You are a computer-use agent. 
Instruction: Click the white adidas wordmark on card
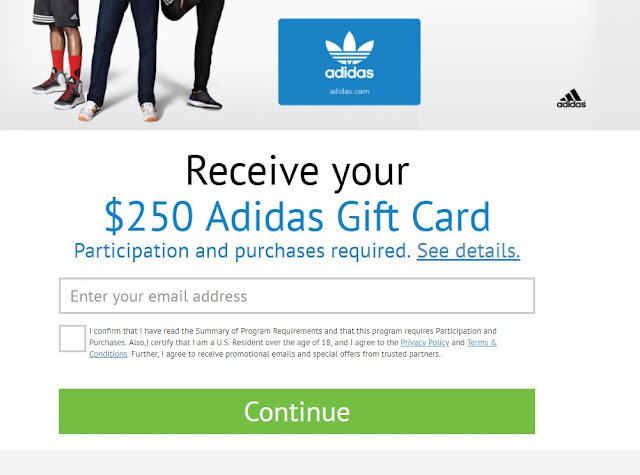click(x=349, y=73)
